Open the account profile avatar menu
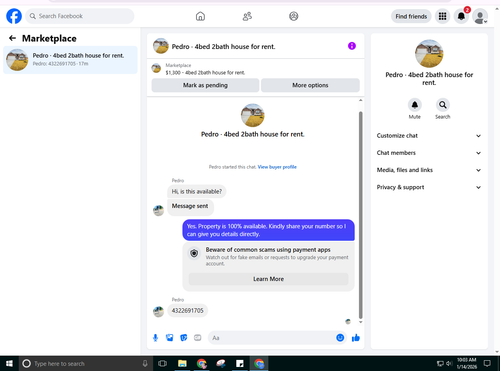This screenshot has width=500, height=371. (480, 16)
